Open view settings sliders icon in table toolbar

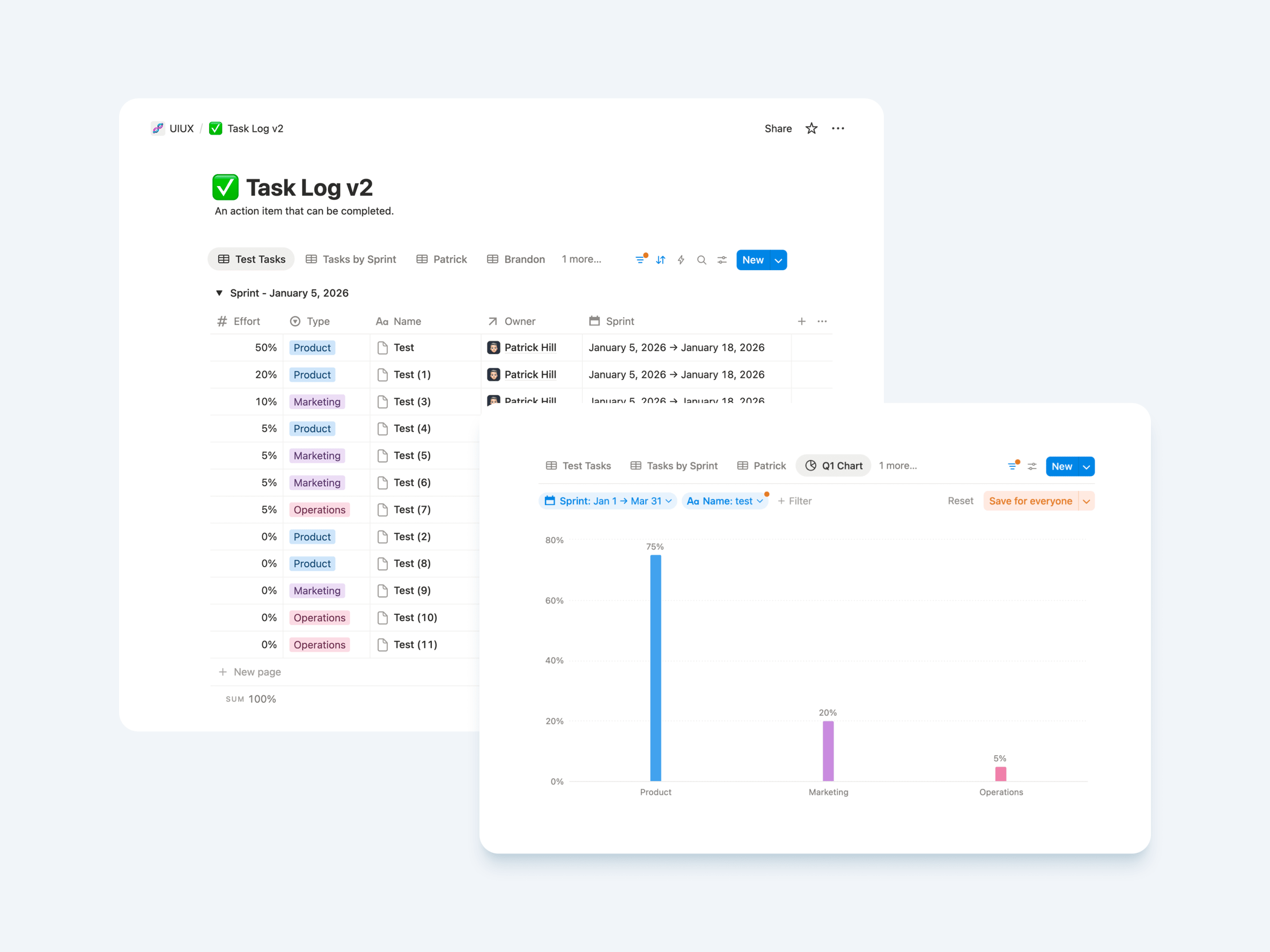tap(722, 260)
